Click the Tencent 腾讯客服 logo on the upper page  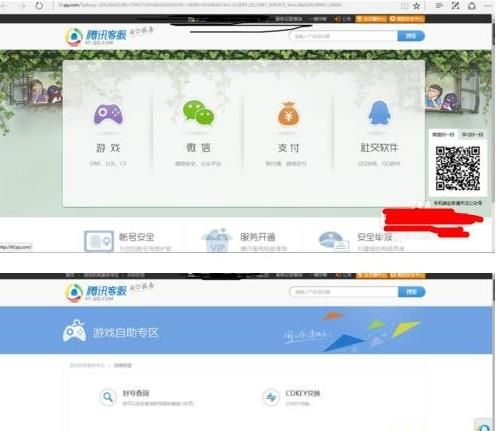tap(96, 36)
